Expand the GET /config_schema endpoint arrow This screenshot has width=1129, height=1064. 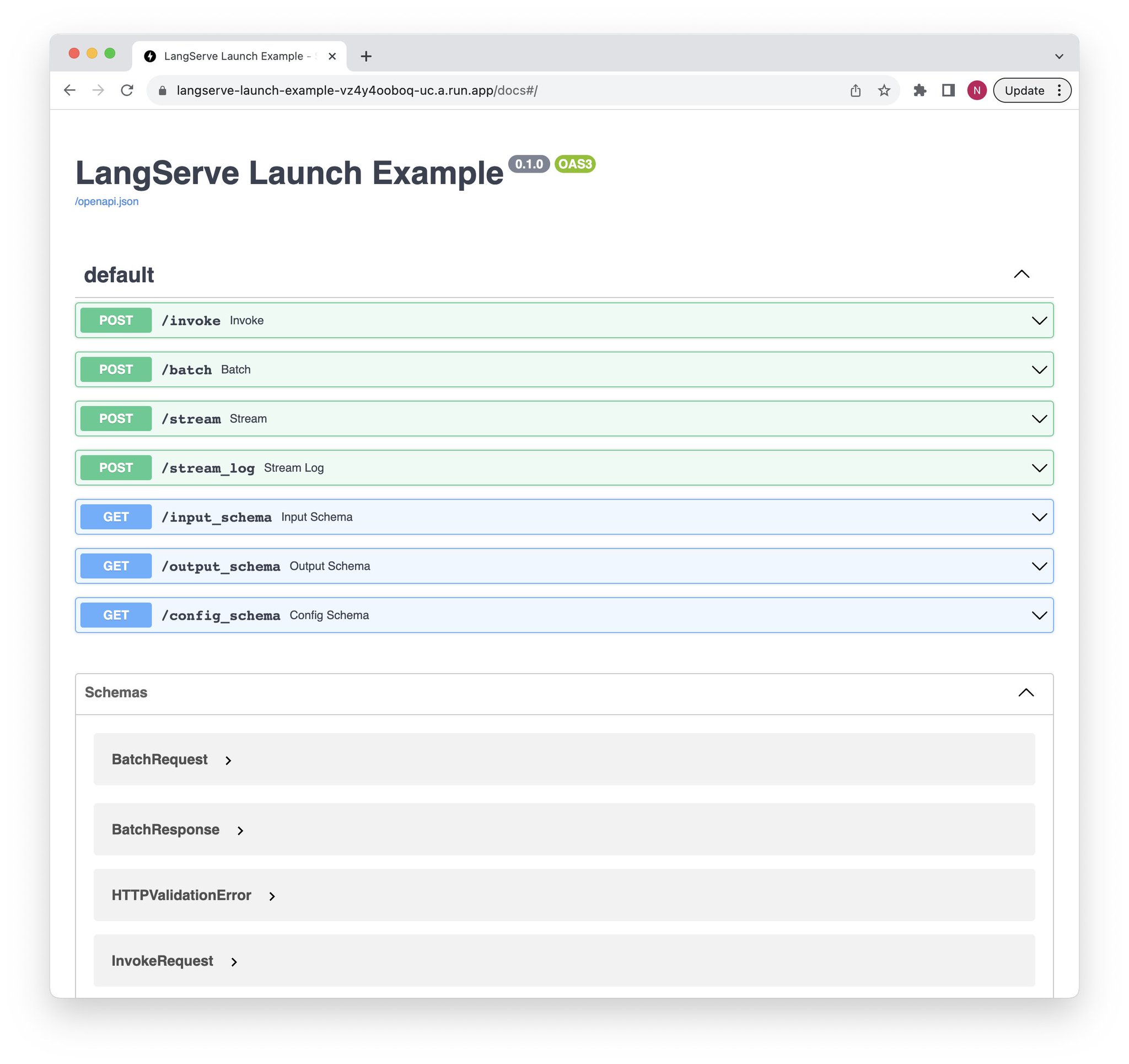[x=1039, y=615]
